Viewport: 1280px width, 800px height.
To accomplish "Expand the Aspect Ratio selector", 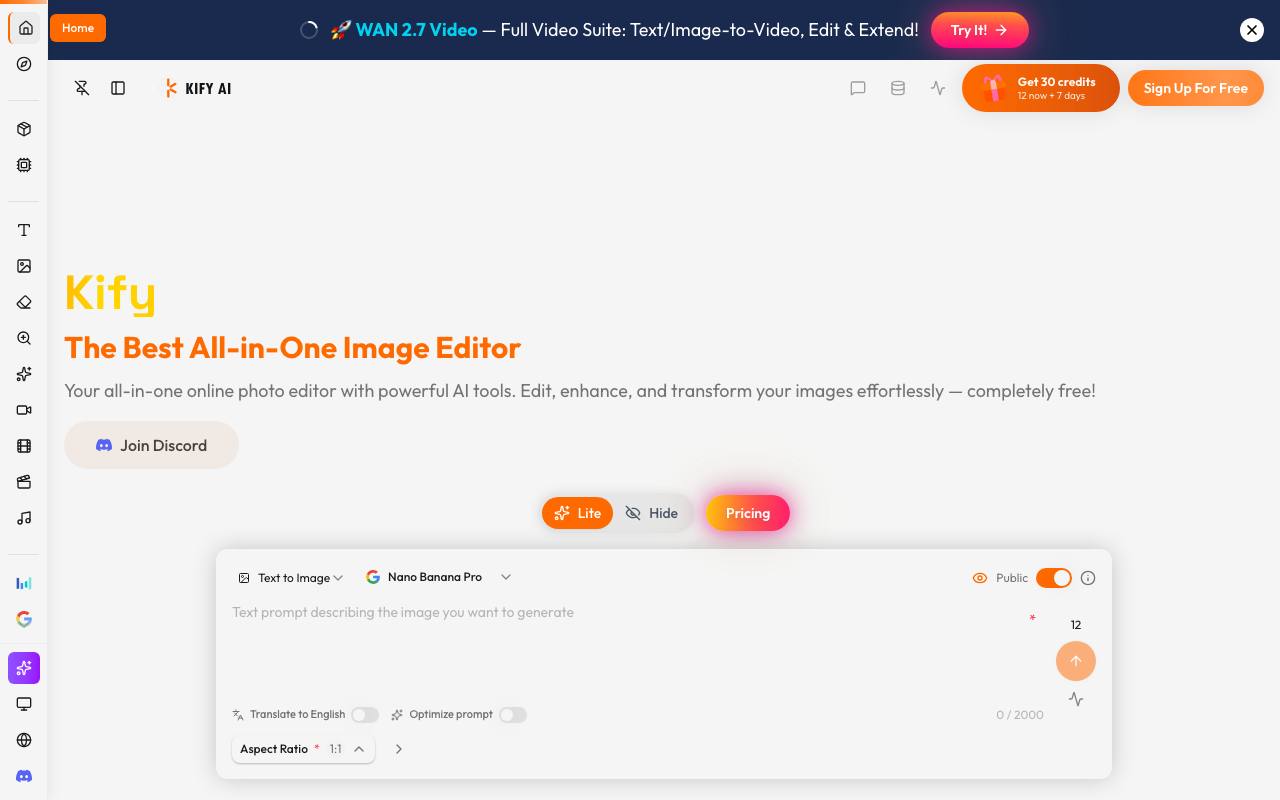I will point(303,749).
